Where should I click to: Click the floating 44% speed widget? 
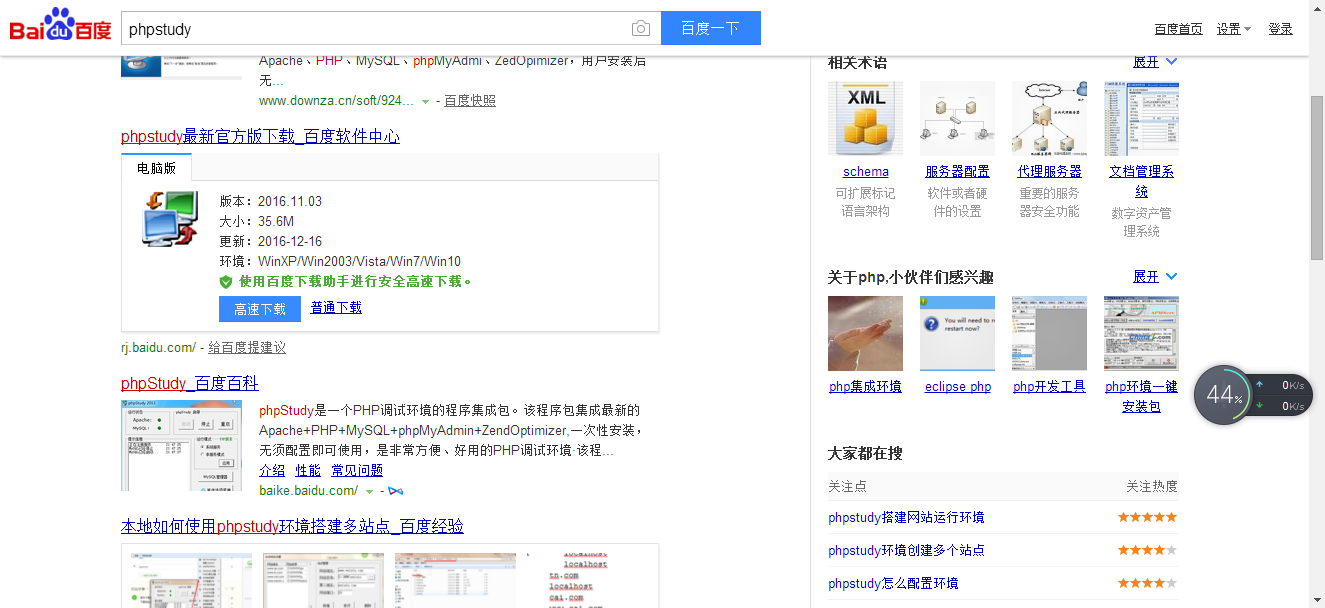click(1253, 394)
